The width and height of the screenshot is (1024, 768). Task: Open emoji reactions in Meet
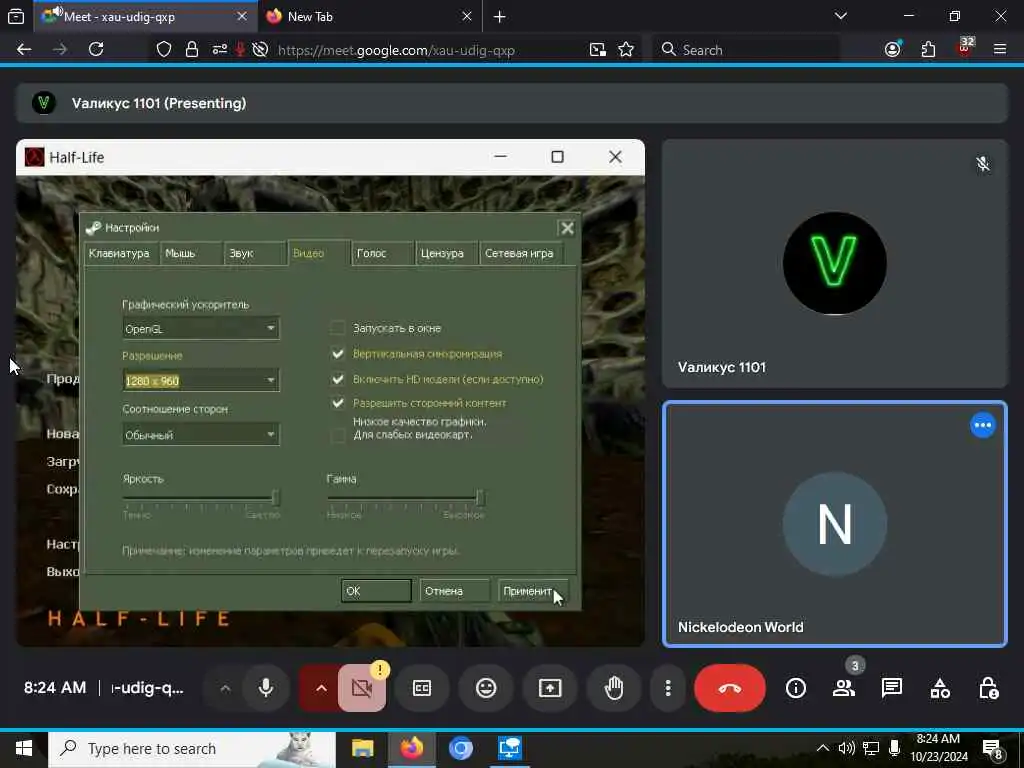(x=486, y=688)
